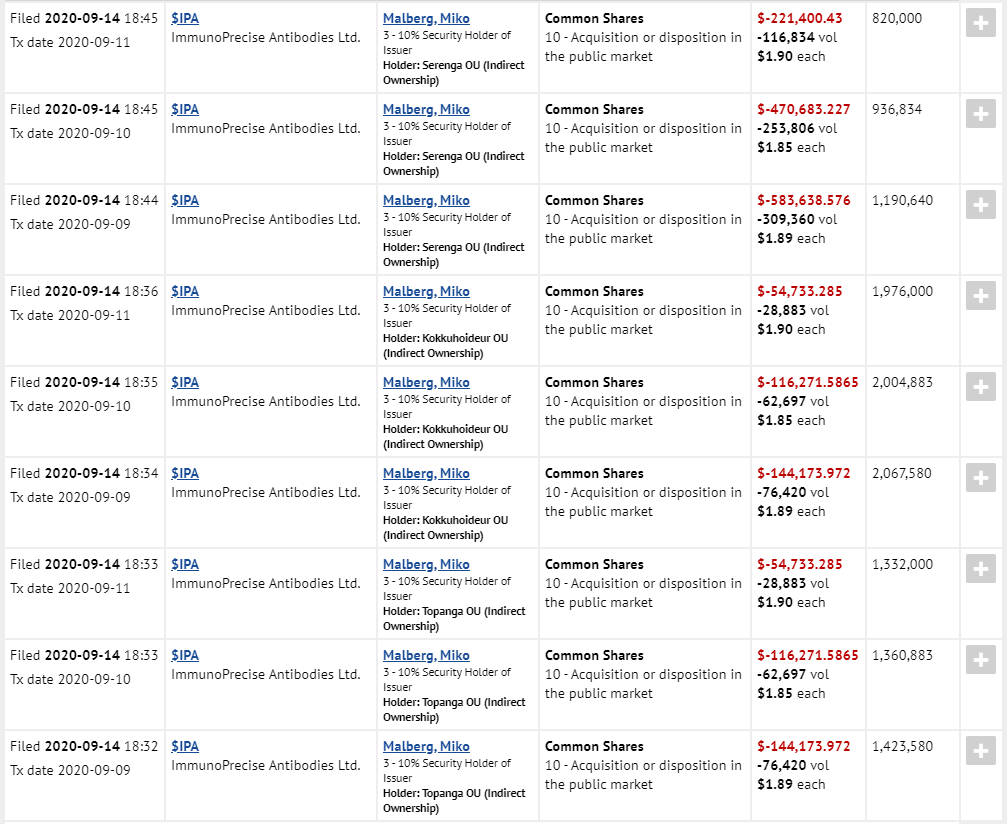Expand the row with balance 1,423,580

click(980, 752)
